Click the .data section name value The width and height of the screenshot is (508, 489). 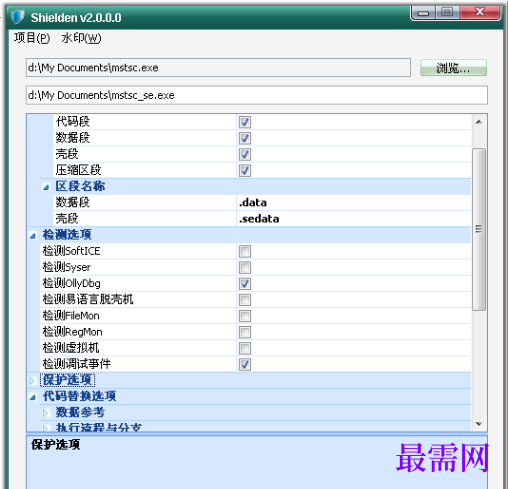pos(253,202)
